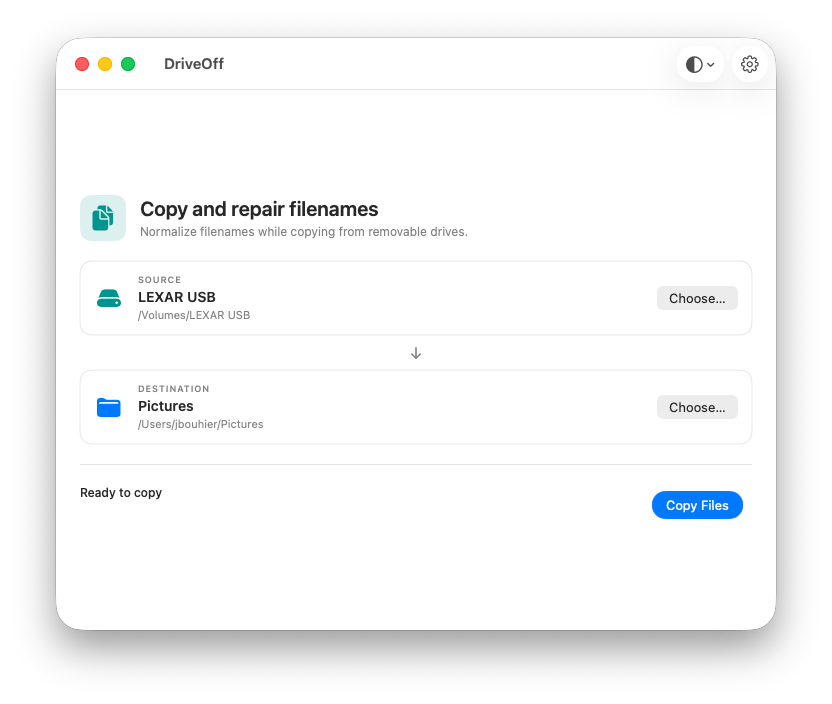Click the Ready to copy status text

(x=121, y=493)
